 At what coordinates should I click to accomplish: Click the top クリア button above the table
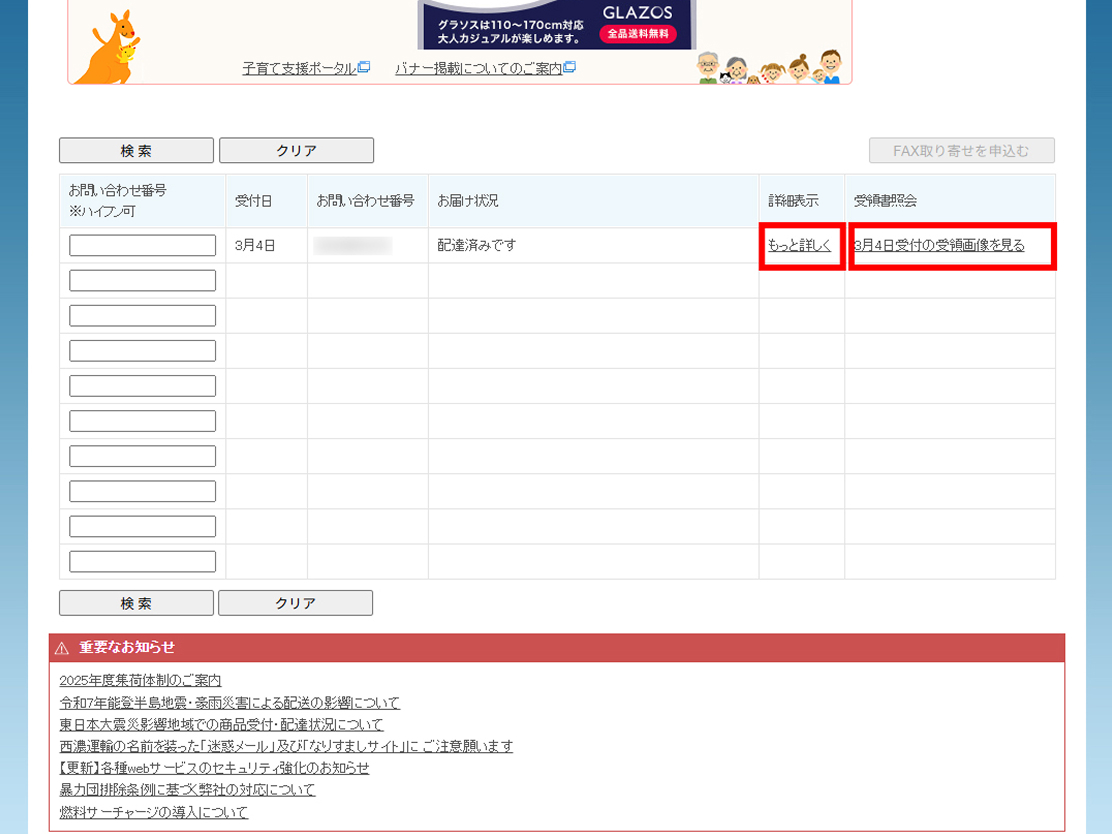(x=296, y=150)
